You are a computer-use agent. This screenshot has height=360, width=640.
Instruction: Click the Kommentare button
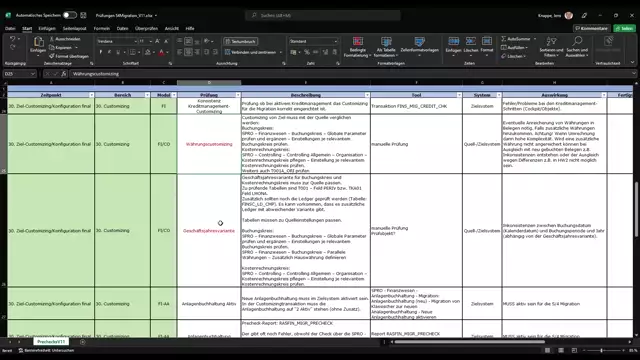point(591,28)
